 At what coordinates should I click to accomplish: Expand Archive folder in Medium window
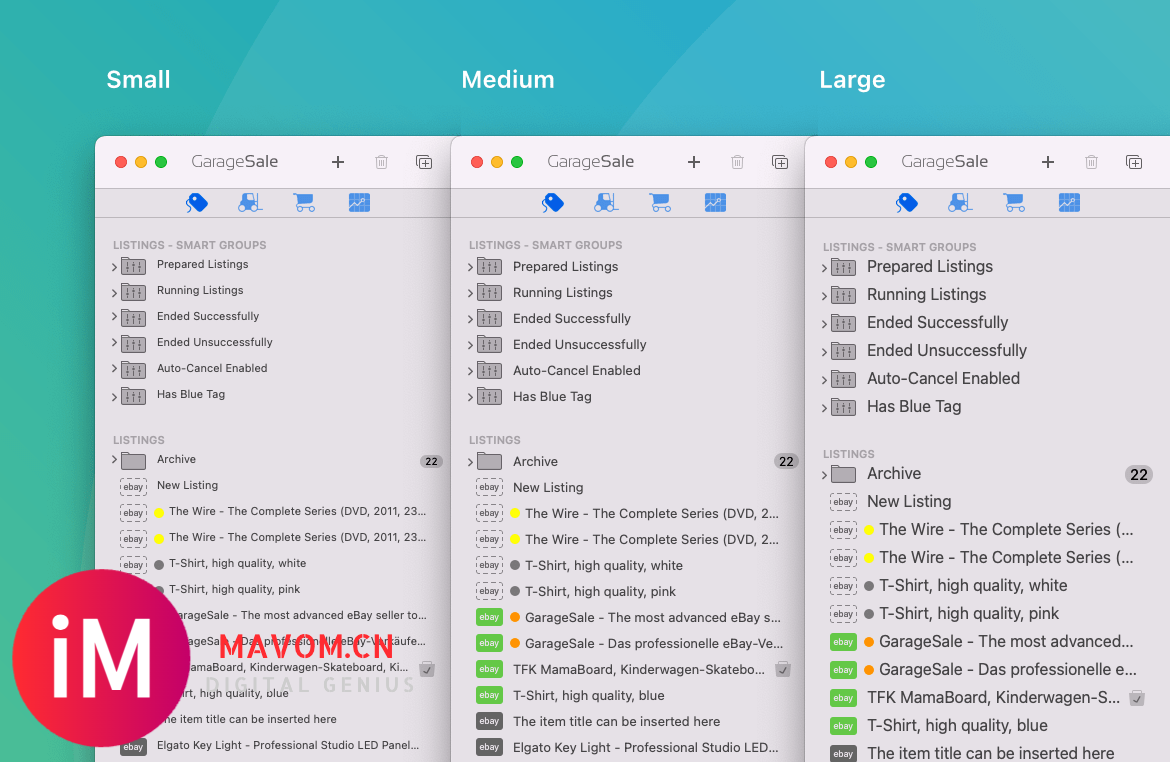tap(470, 462)
